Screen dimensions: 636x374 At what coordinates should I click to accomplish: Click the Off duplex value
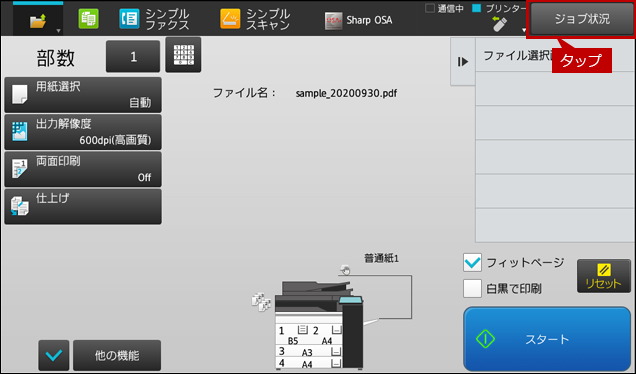(144, 178)
